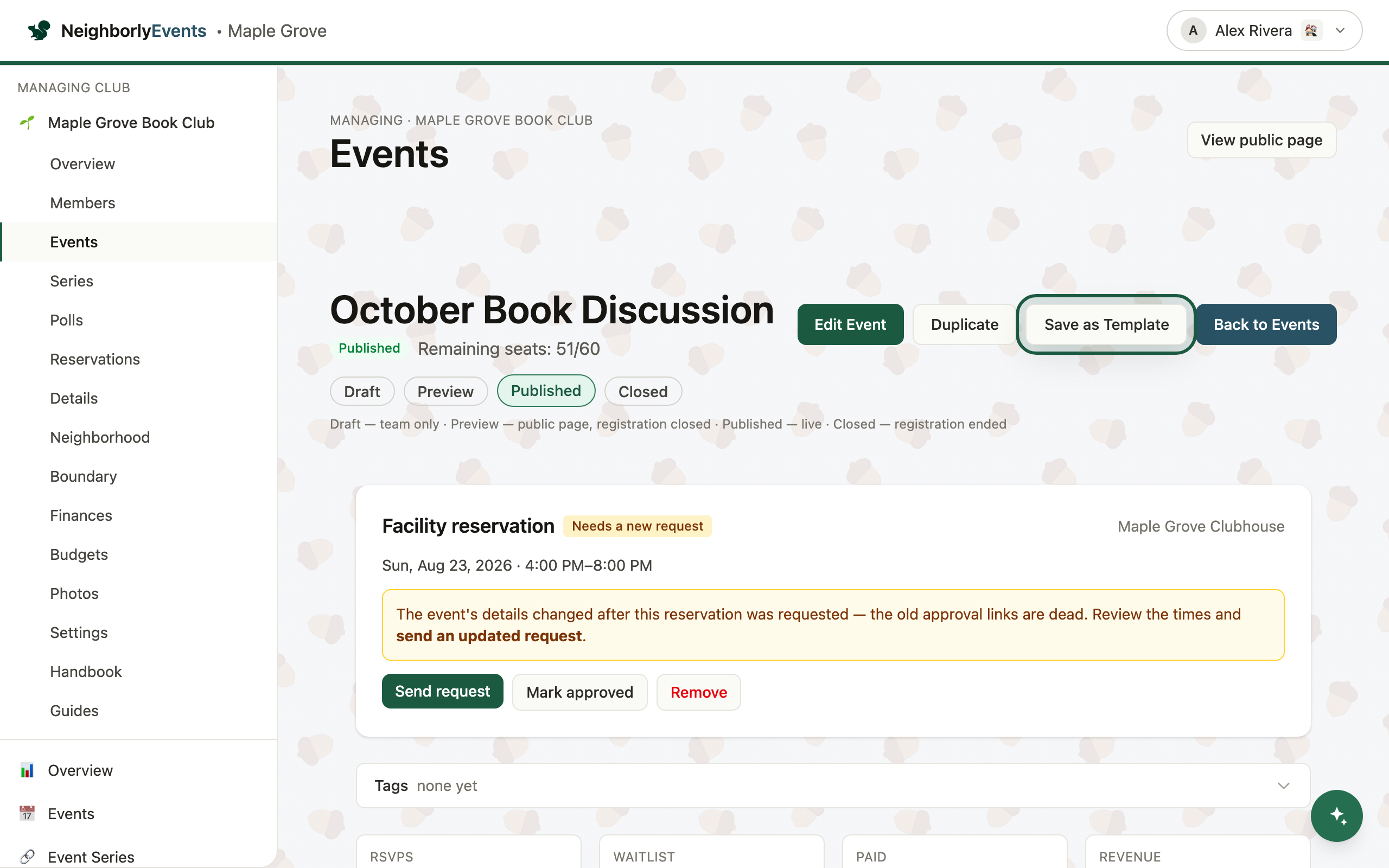1389x868 pixels.
Task: Open Neighborhood in the sidebar
Action: [x=138, y=437]
